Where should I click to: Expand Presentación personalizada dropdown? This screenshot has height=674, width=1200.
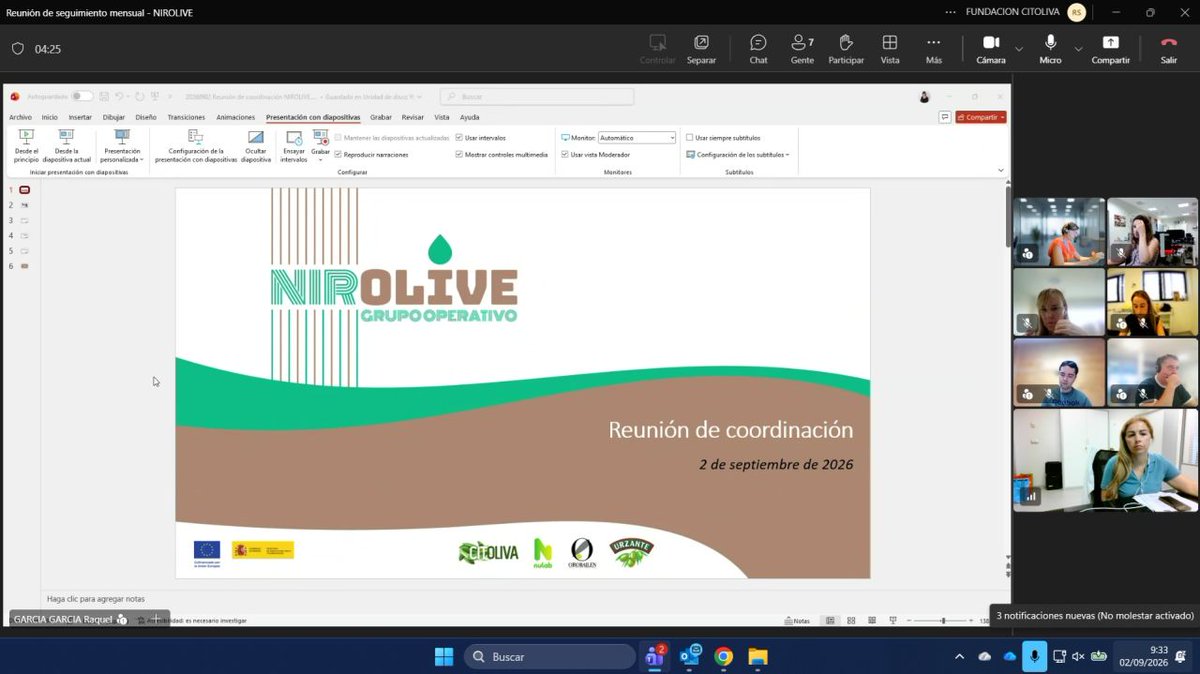(122, 146)
